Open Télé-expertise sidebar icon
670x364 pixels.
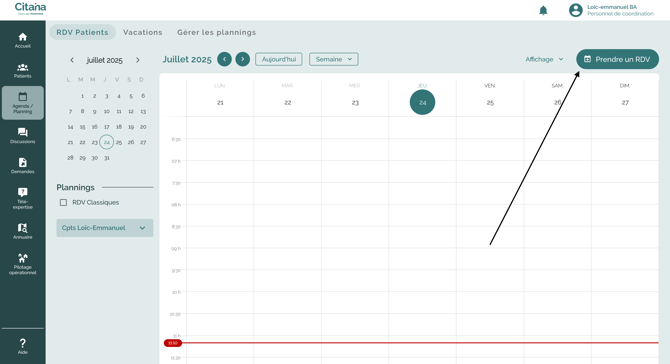pyautogui.click(x=23, y=192)
